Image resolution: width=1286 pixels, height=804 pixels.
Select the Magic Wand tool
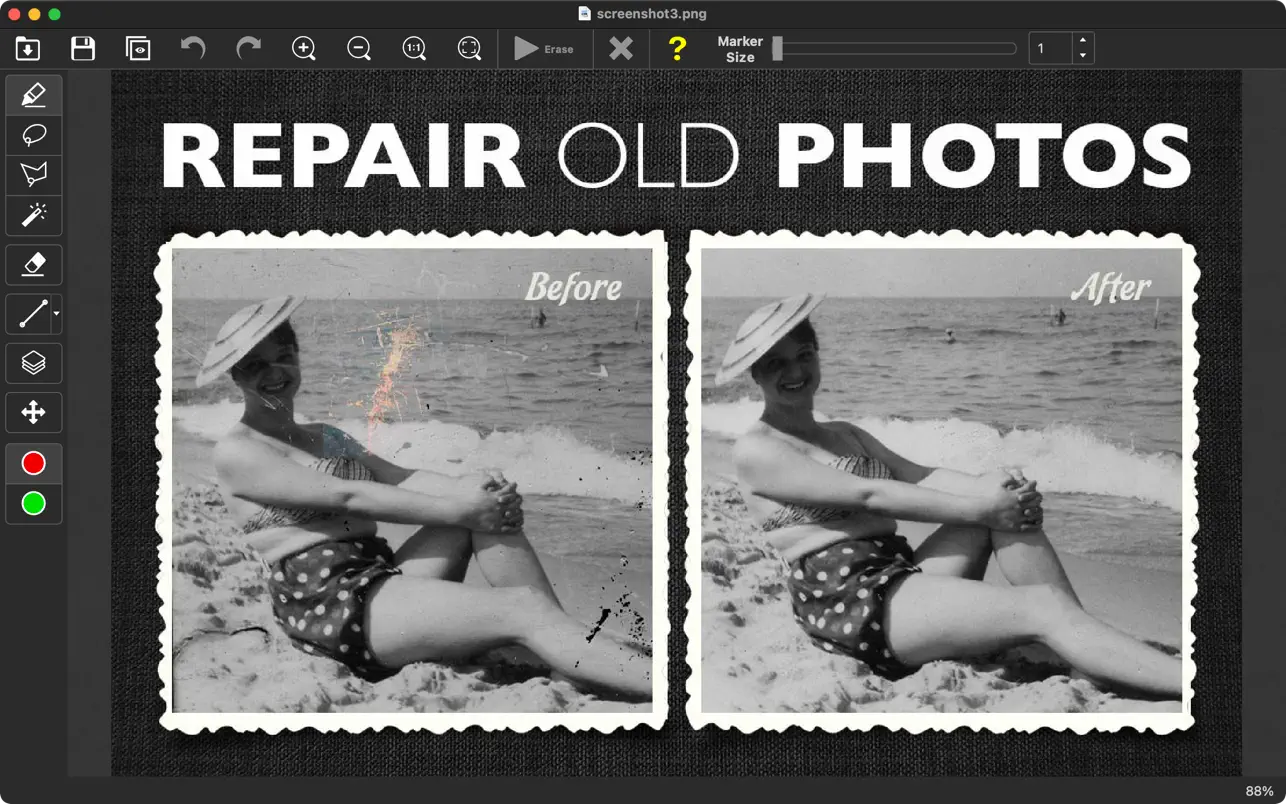click(34, 215)
